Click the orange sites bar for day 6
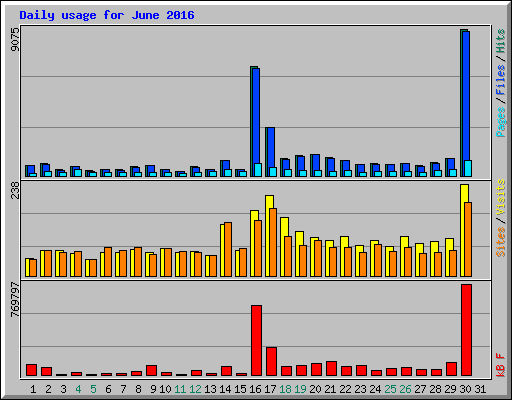Image resolution: width=512 pixels, height=400 pixels. [x=108, y=262]
